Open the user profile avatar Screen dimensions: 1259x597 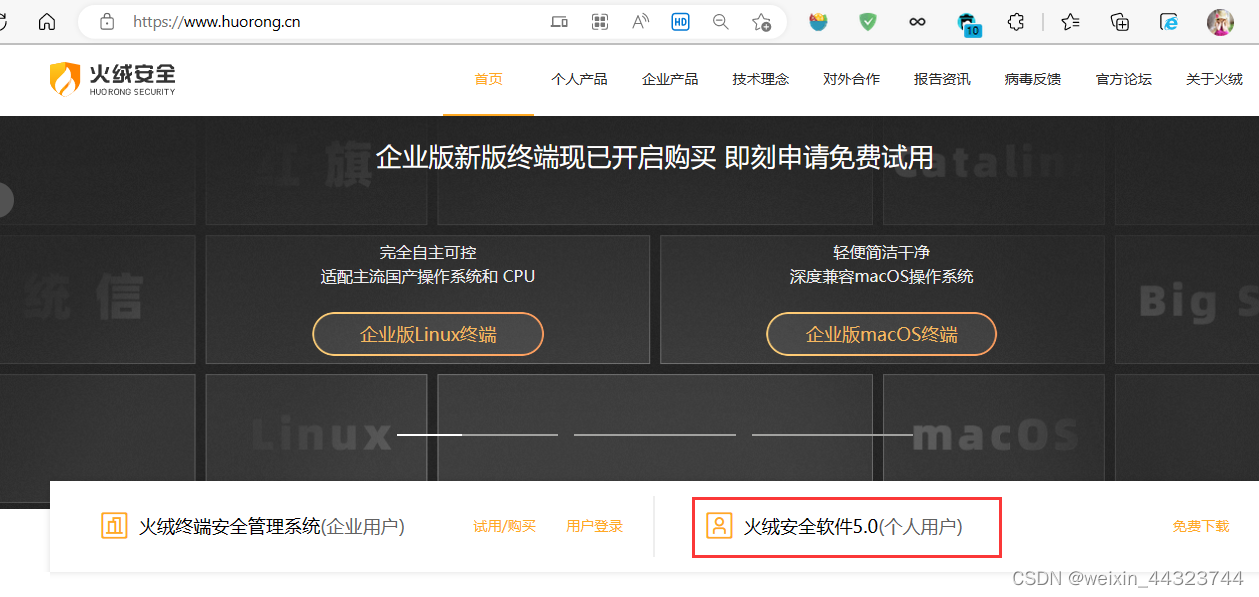[1220, 22]
